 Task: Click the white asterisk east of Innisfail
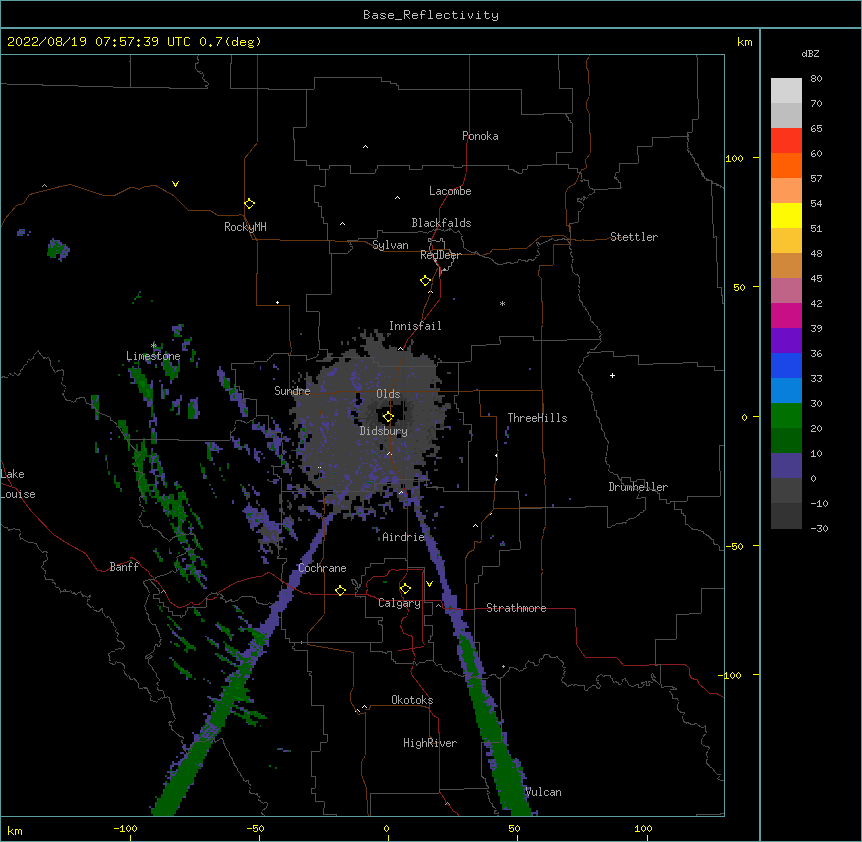[502, 303]
